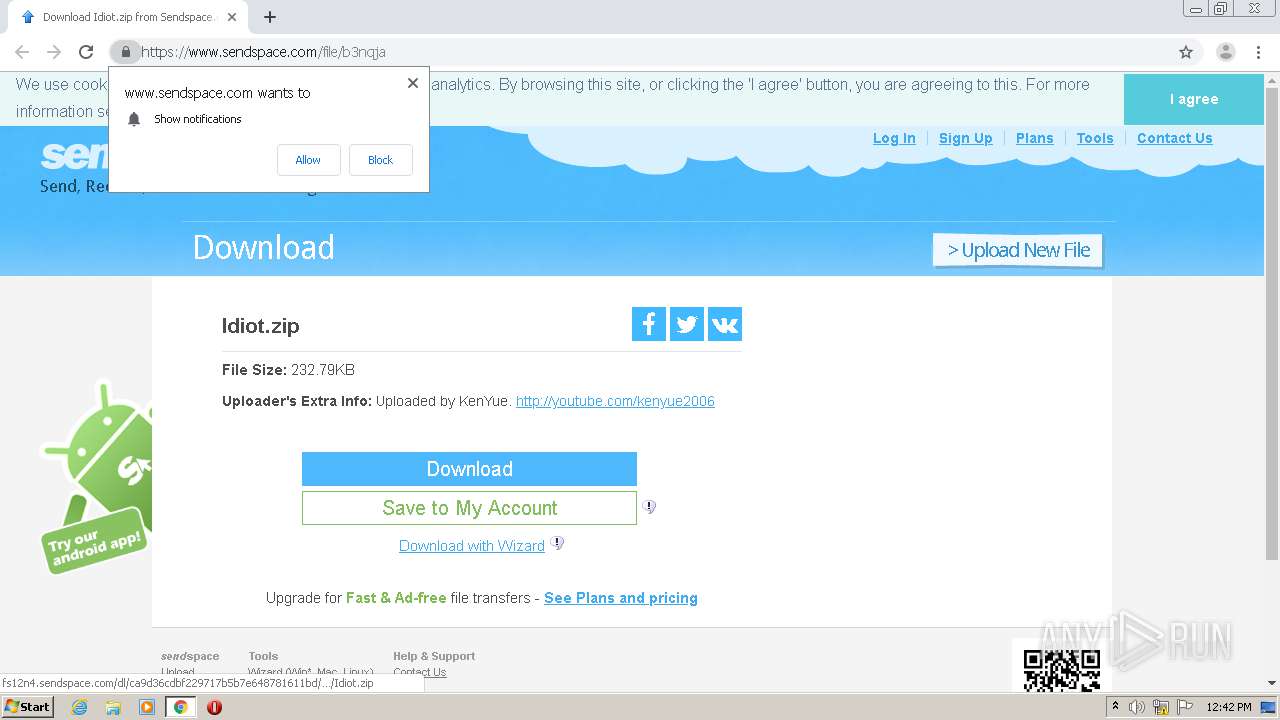This screenshot has height=720, width=1280.
Task: Click the footer Contact Us link
Action: pos(420,672)
